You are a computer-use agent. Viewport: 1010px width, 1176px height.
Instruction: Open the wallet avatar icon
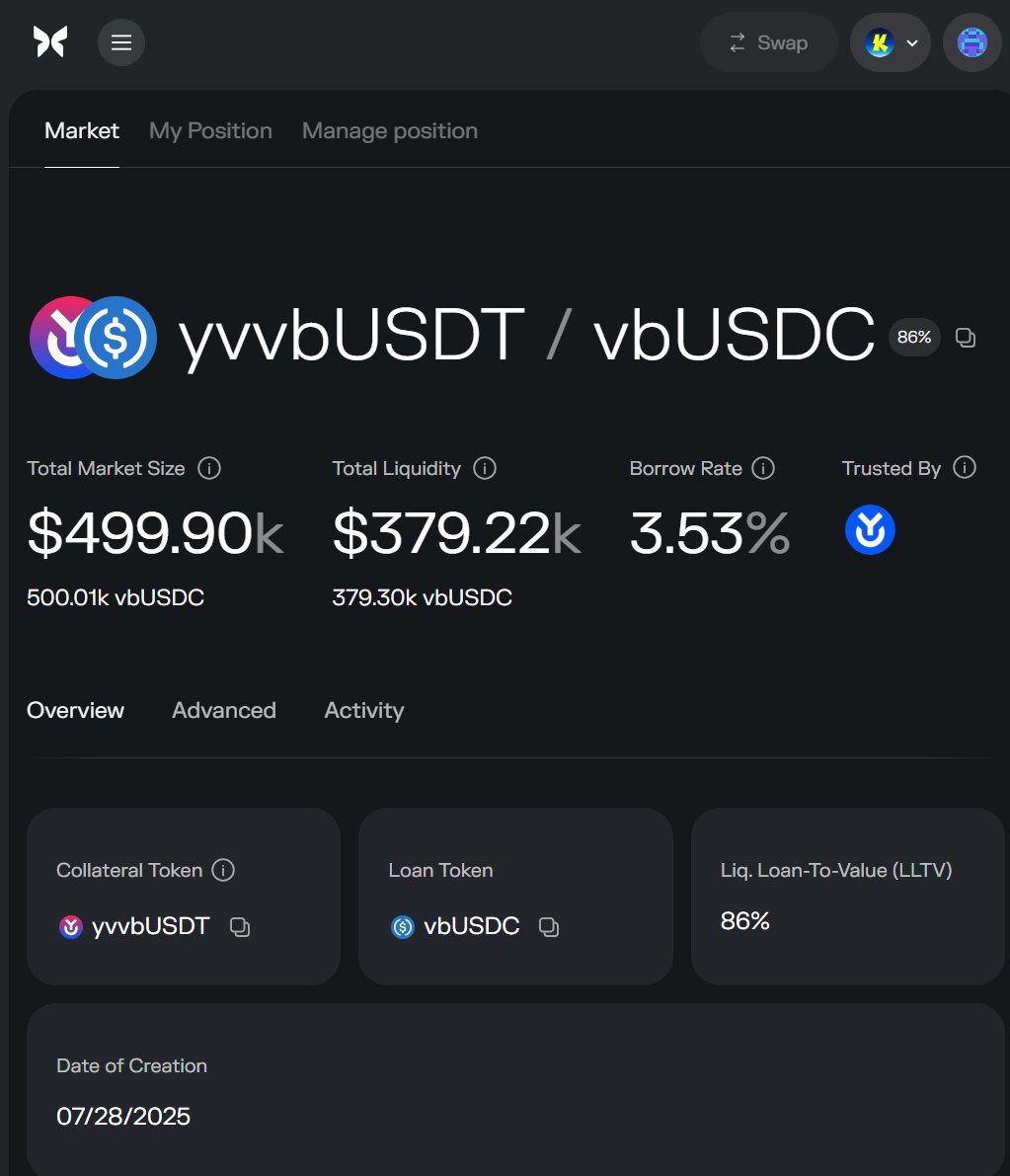pyautogui.click(x=972, y=42)
